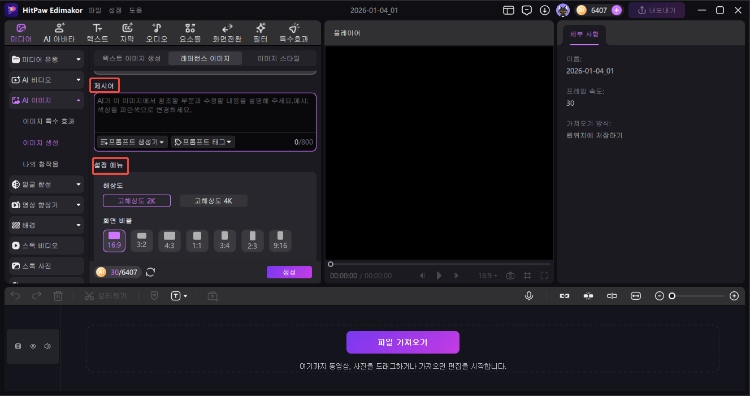Choose the 3:2 aspect ratio
The height and width of the screenshot is (396, 750).
coord(142,240)
